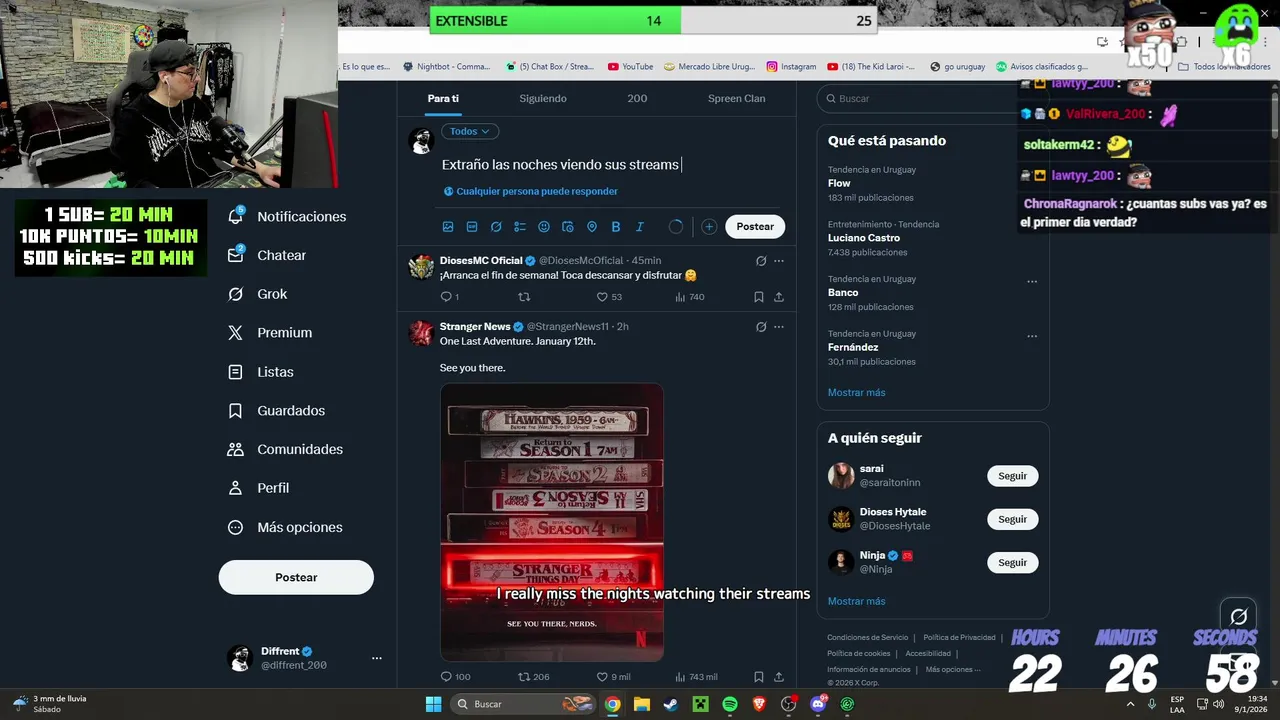Like the Stranger News post
The image size is (1280, 720).
pyautogui.click(x=613, y=677)
